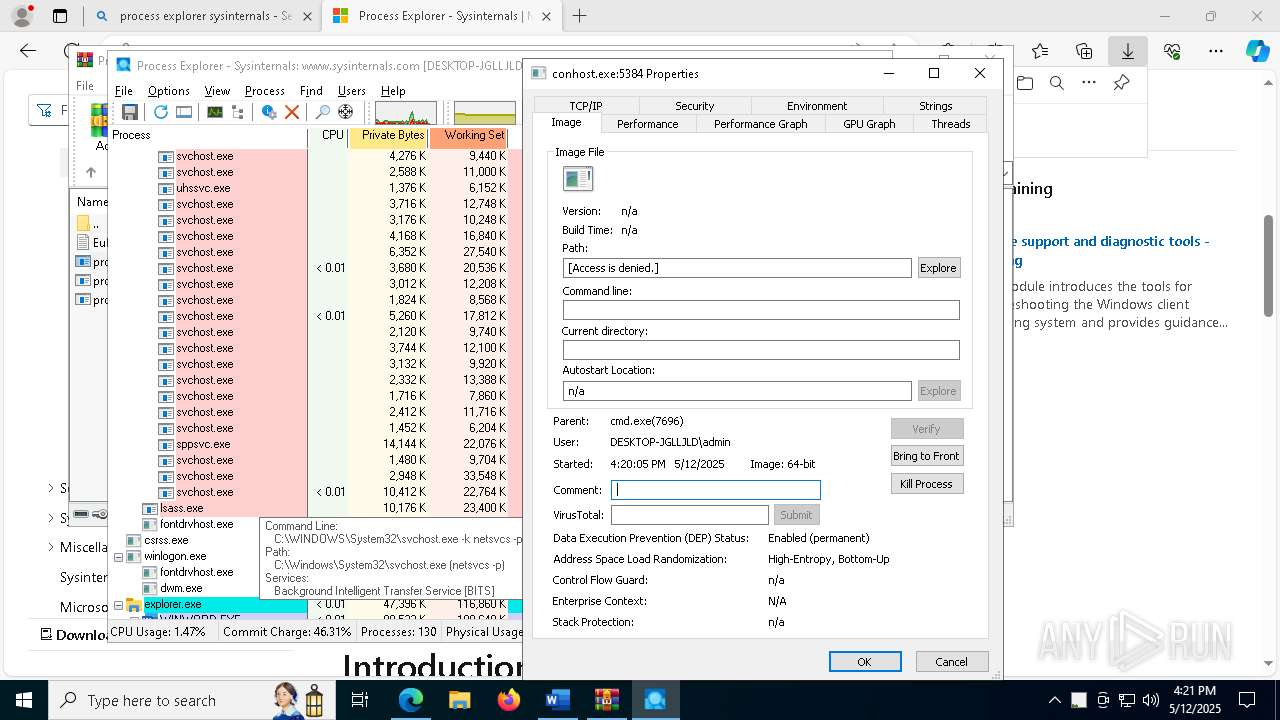Viewport: 1280px width, 720px height.
Task: Click the image file icon in Properties
Action: 578,179
